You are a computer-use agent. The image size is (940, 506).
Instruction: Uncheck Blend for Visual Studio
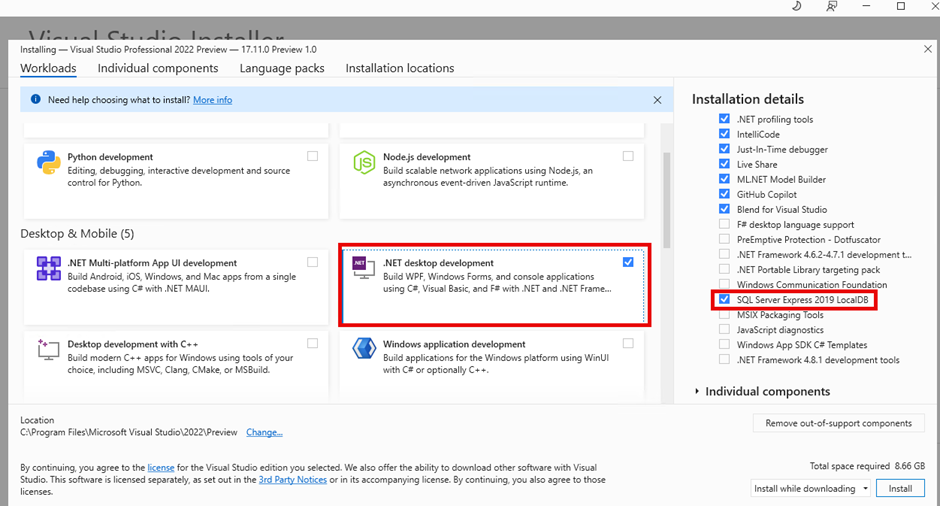tap(724, 209)
